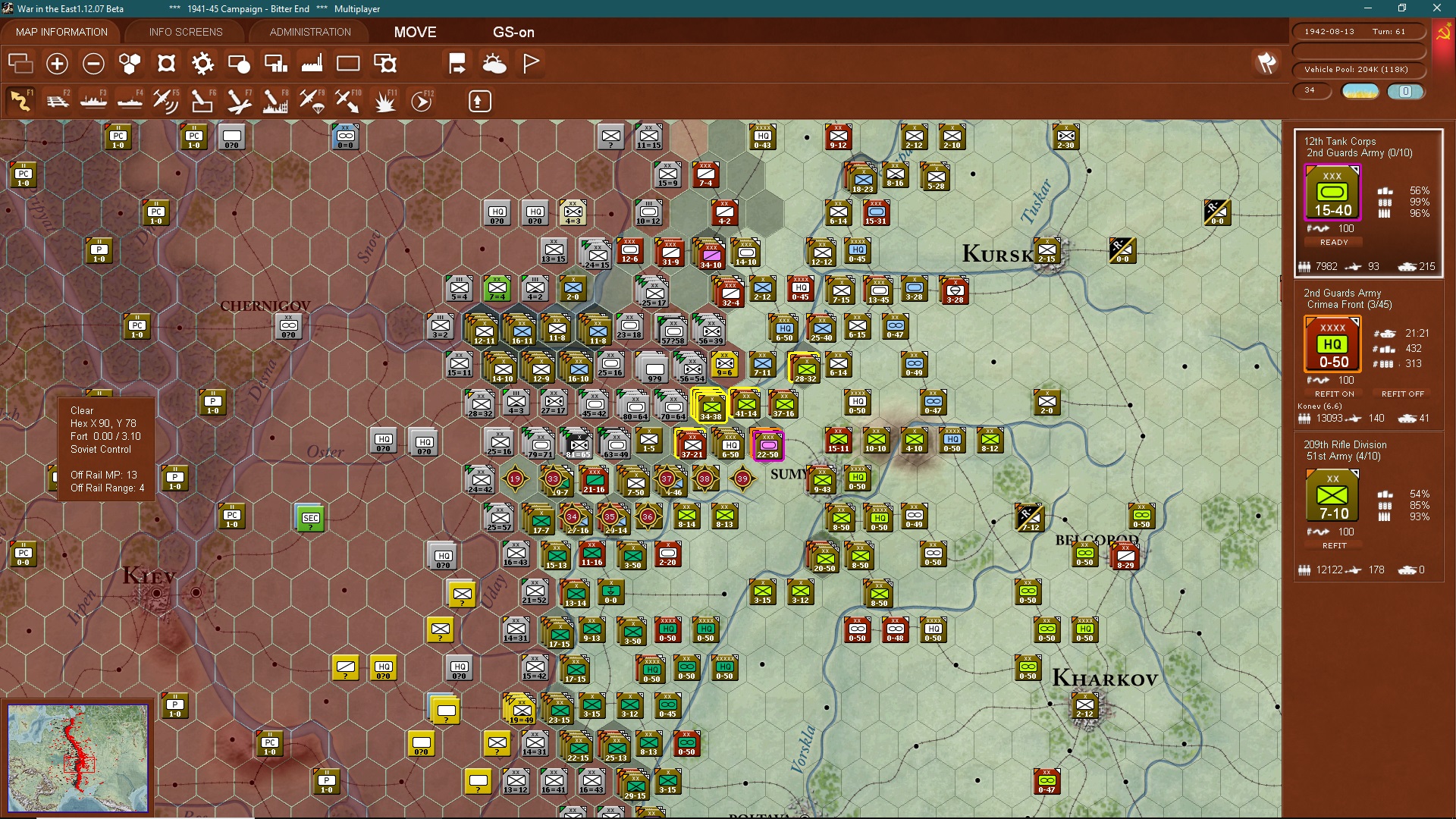Select the F6 bomb unit mode icon
The height and width of the screenshot is (819, 1456).
(202, 100)
